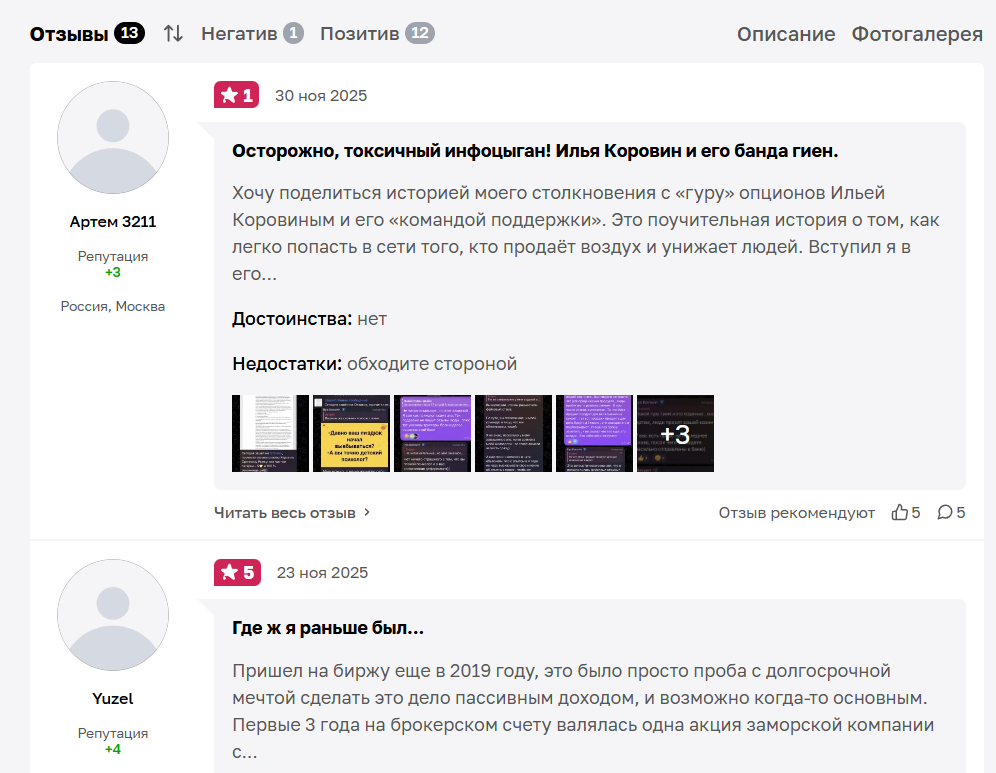Open review titled Где ж я раньше был
Image resolution: width=996 pixels, height=773 pixels.
328,628
